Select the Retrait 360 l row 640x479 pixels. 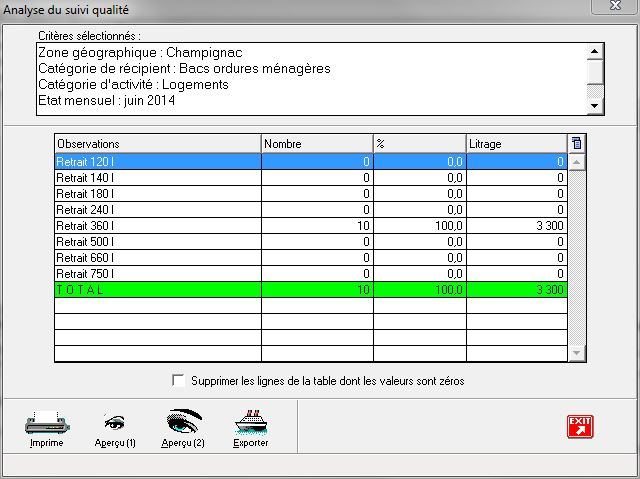[157, 226]
